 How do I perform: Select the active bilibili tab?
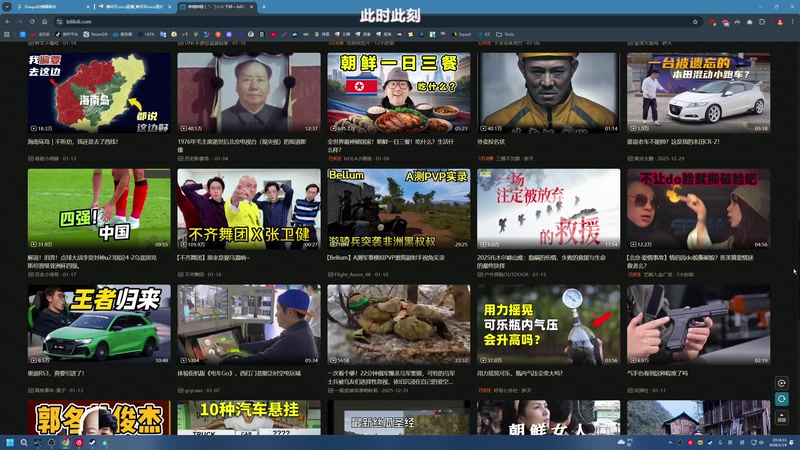[216, 7]
